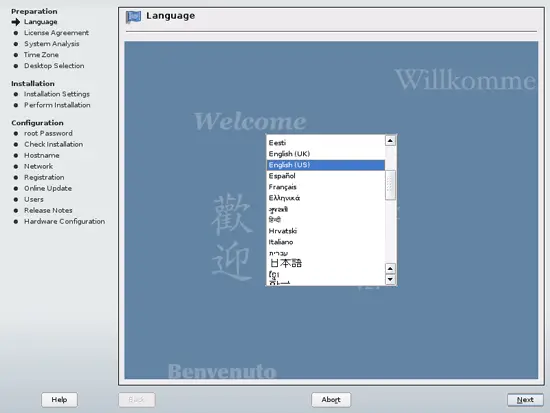Image resolution: width=550 pixels, height=413 pixels.
Task: Click the Next button
Action: (x=525, y=400)
